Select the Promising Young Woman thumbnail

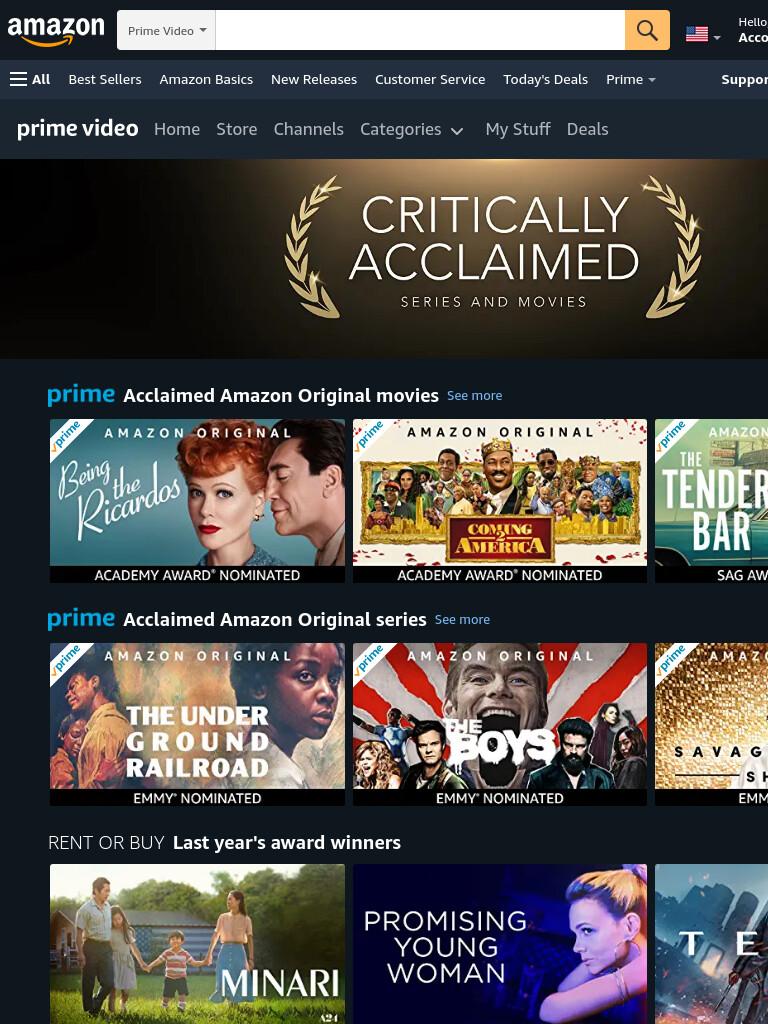pos(500,944)
